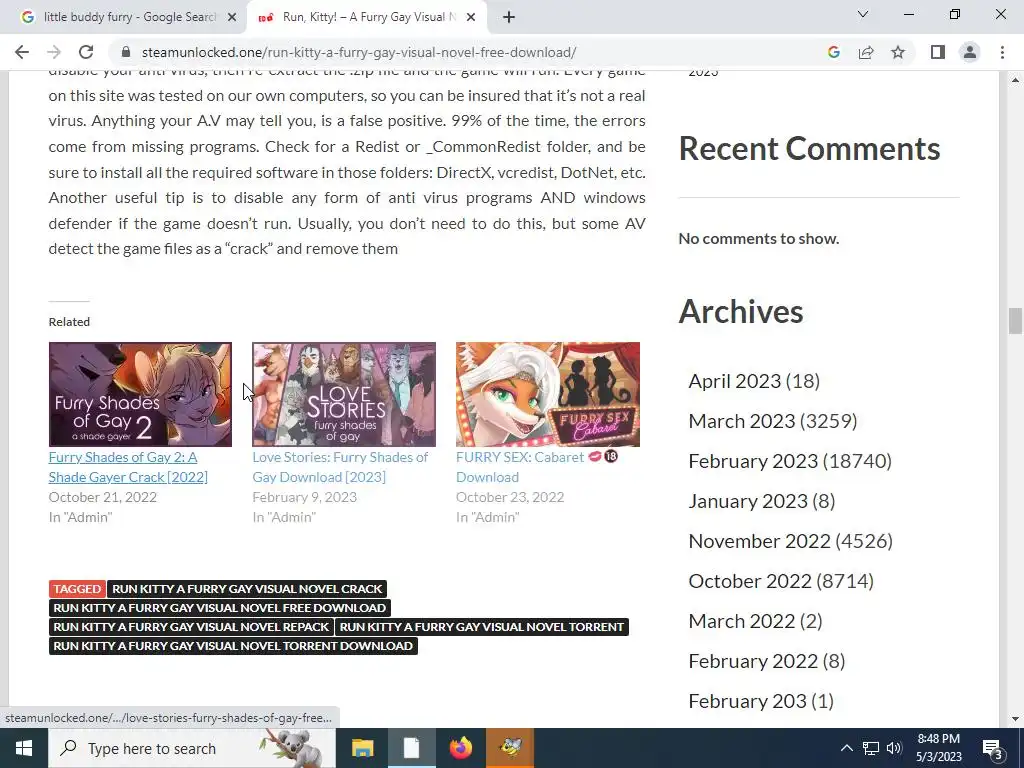1024x768 pixels.
Task: Click the "Recent Comments" heading
Action: [x=809, y=149]
